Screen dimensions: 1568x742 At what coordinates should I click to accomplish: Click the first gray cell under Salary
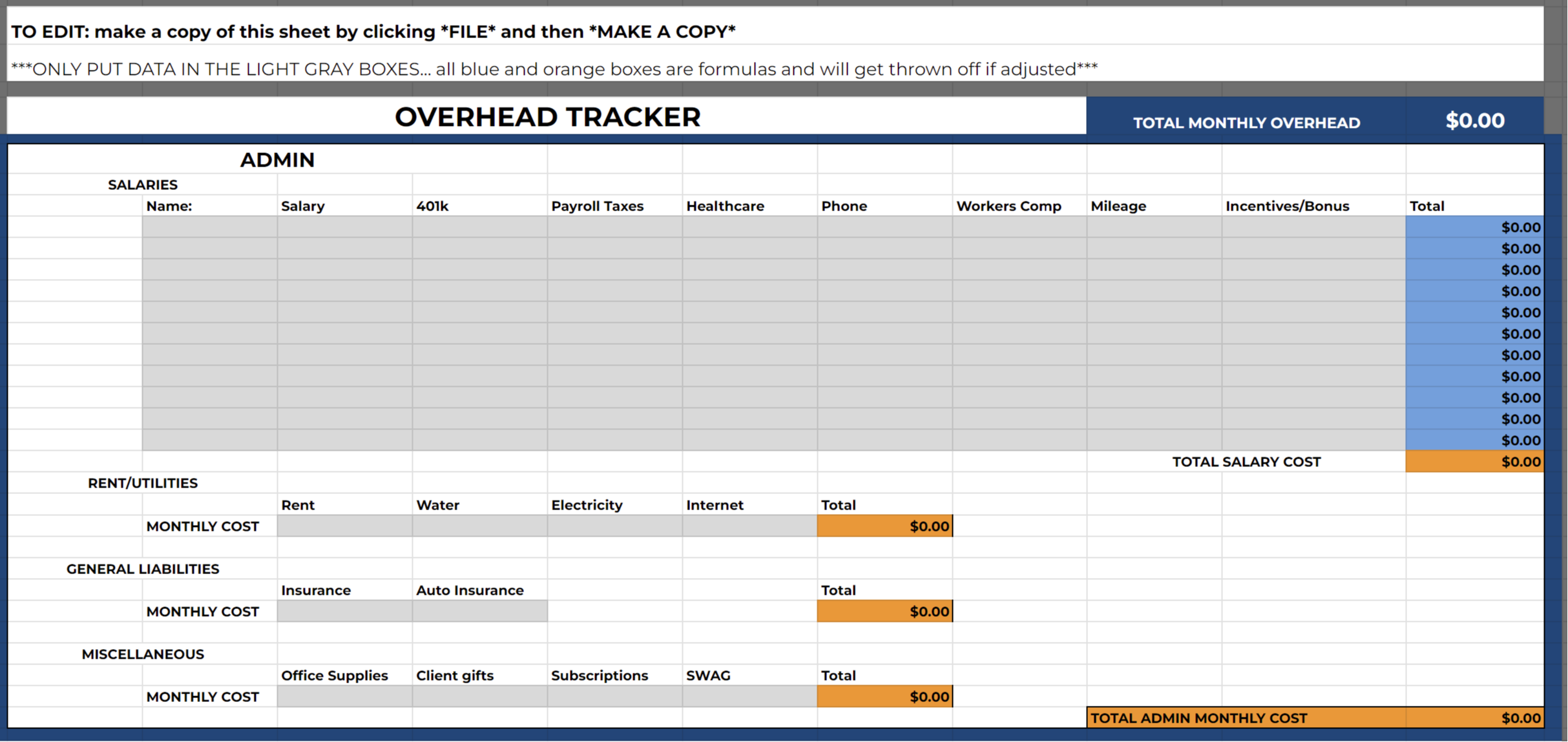pyautogui.click(x=344, y=227)
